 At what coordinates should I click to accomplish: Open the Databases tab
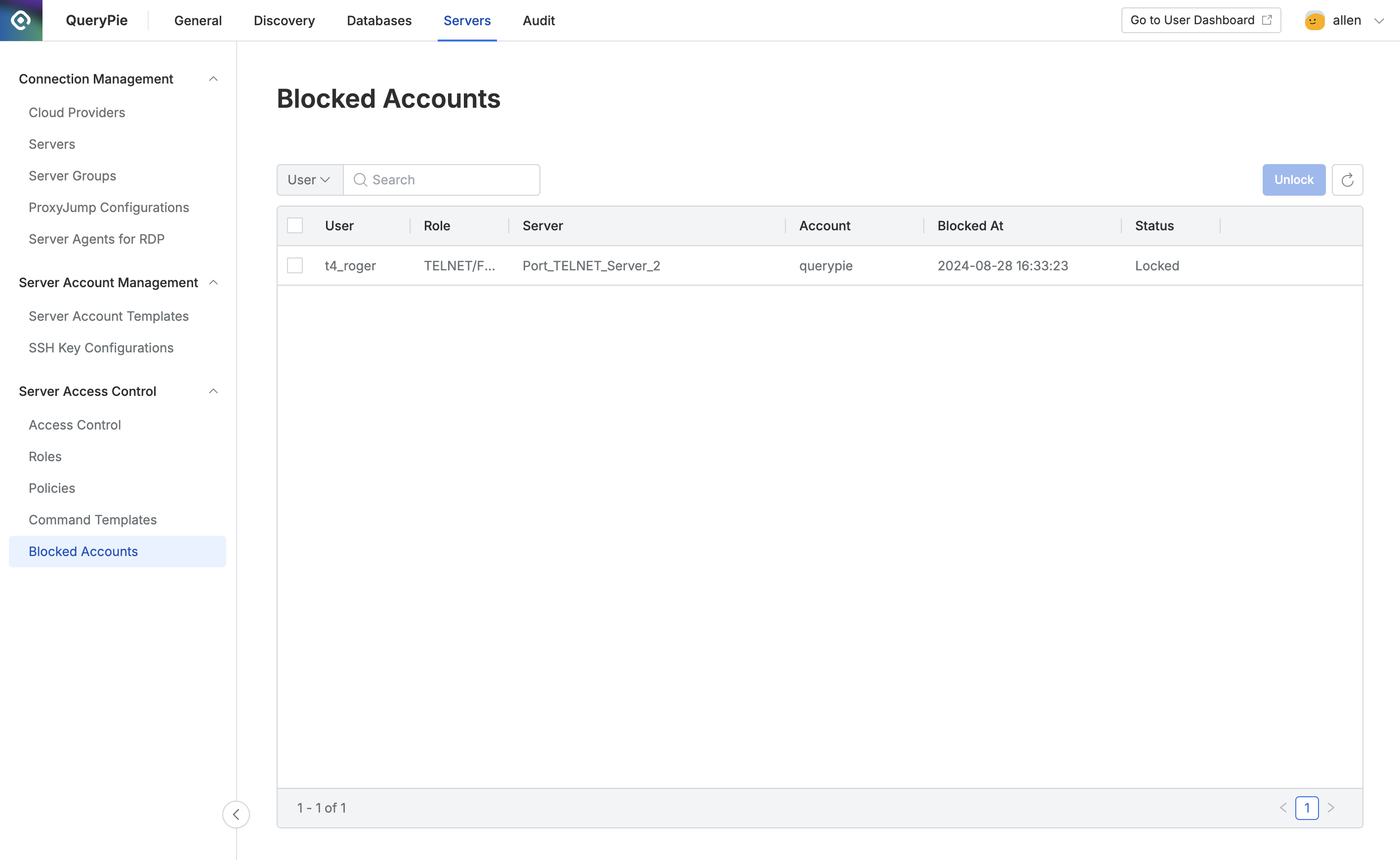coord(378,20)
